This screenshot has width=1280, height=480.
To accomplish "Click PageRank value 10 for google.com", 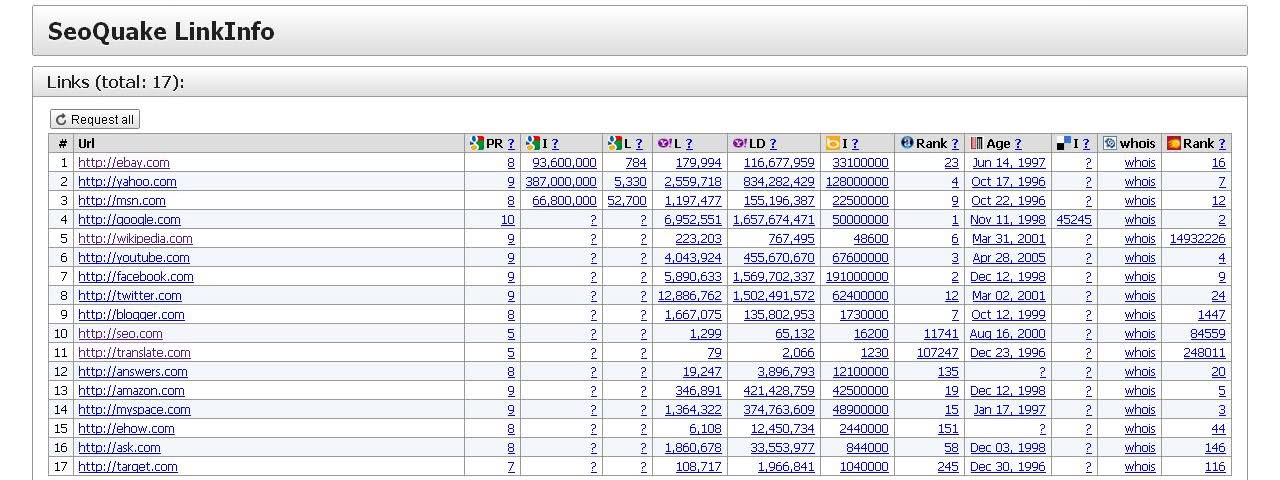I will click(x=507, y=220).
